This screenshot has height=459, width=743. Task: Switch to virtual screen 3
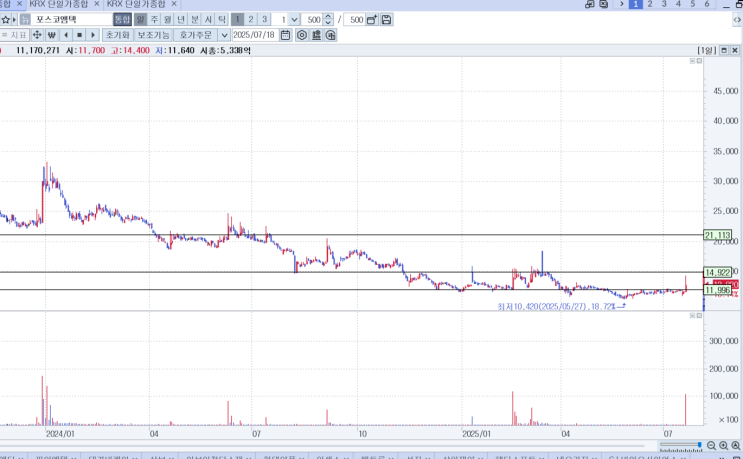click(x=664, y=4)
